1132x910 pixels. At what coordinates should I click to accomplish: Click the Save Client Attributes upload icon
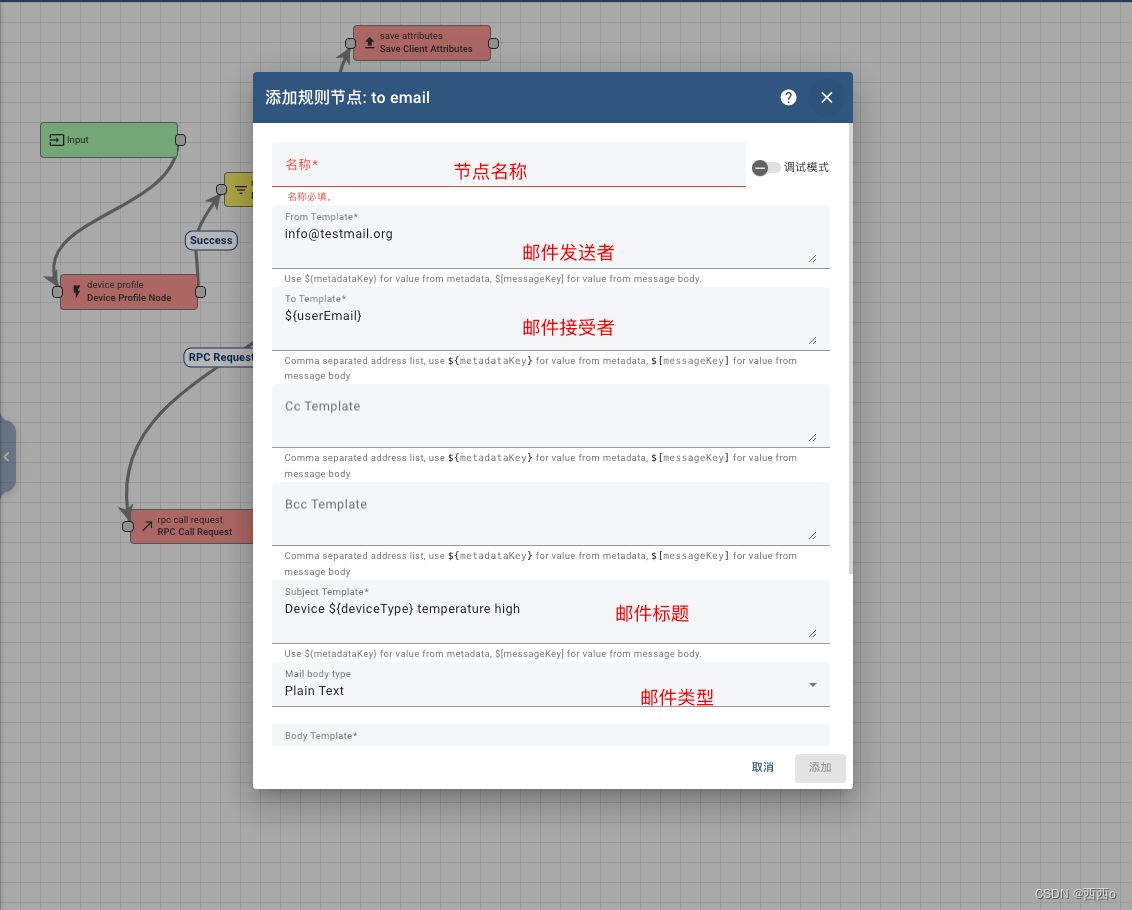(x=369, y=43)
